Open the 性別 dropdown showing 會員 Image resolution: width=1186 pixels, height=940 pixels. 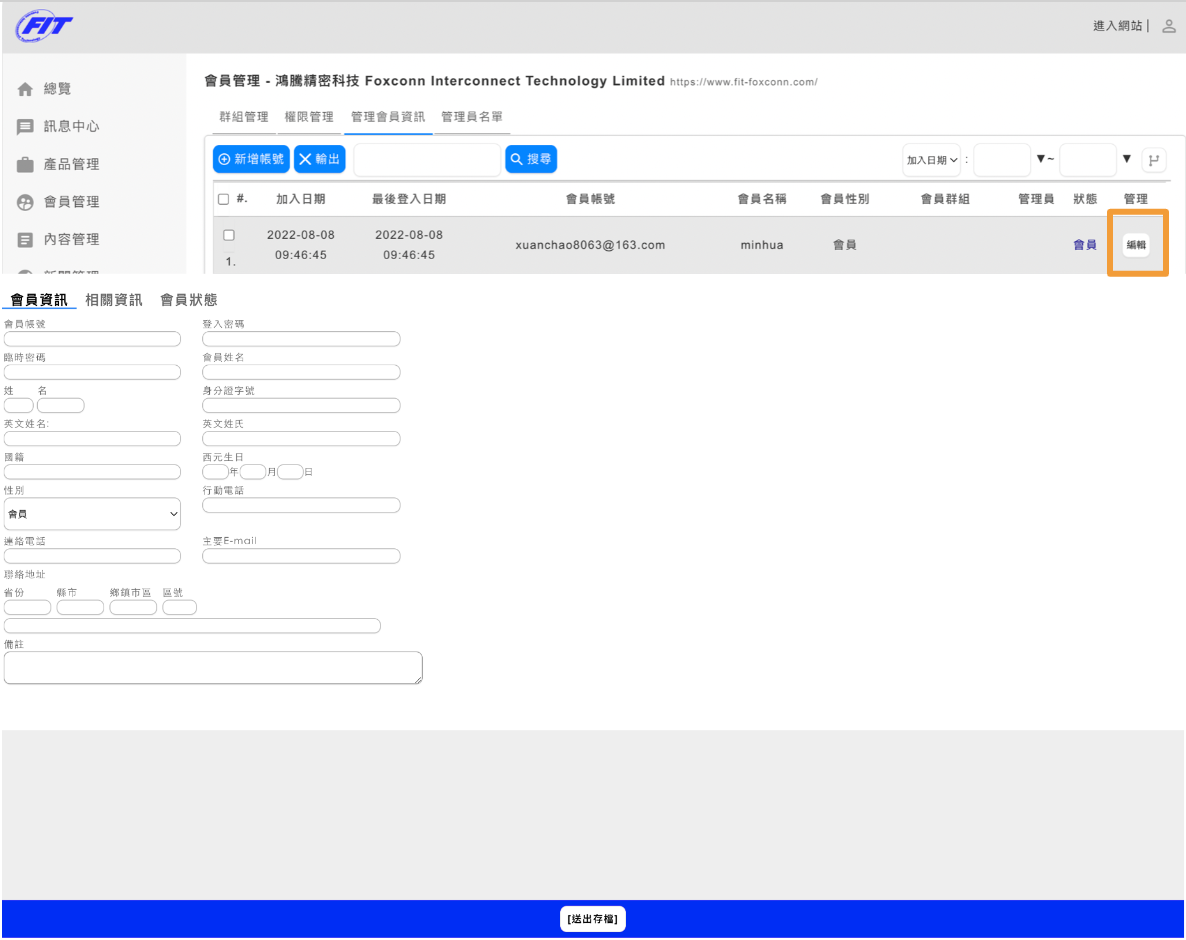[x=92, y=514]
